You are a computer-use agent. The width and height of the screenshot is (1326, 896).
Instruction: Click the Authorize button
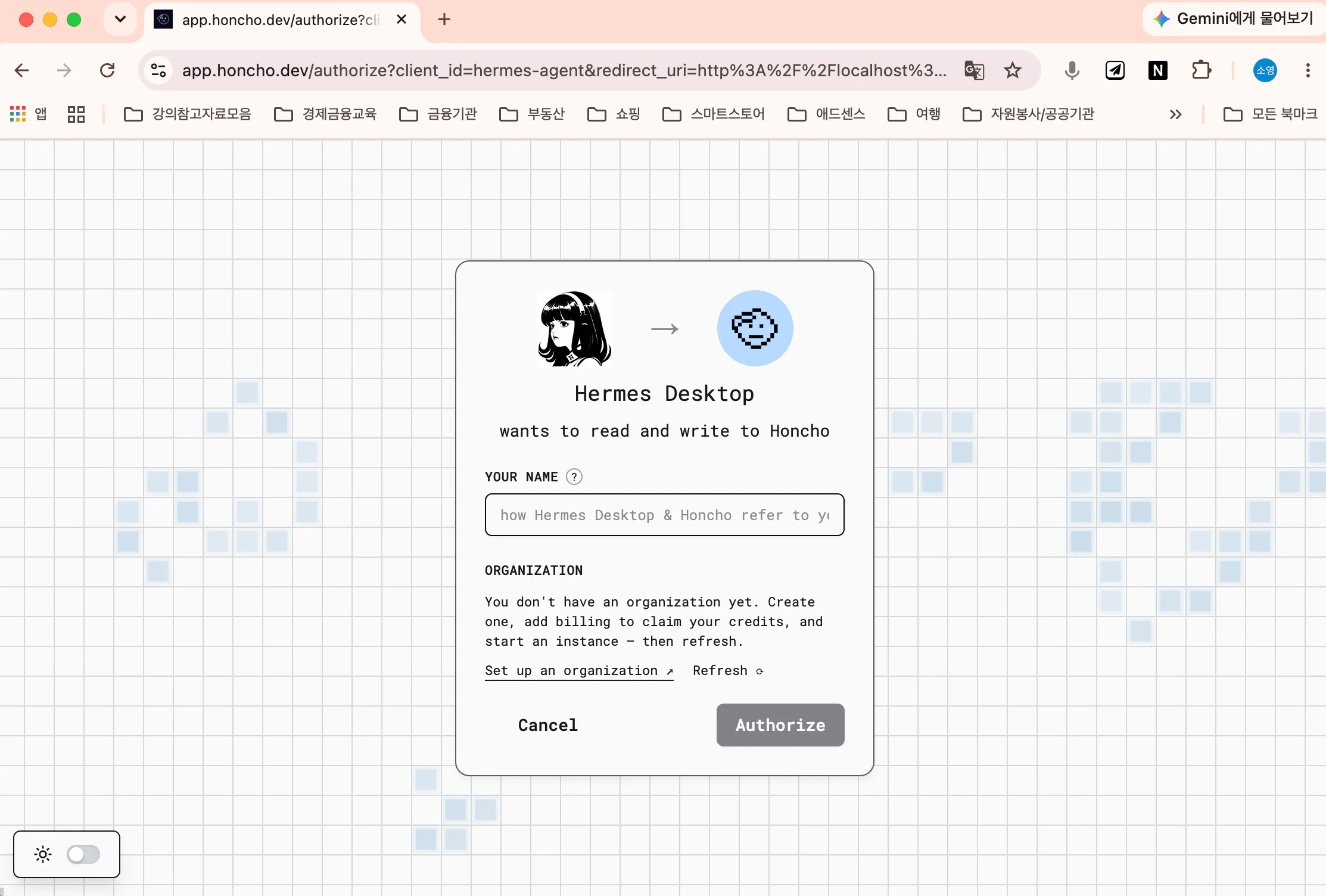click(x=780, y=725)
